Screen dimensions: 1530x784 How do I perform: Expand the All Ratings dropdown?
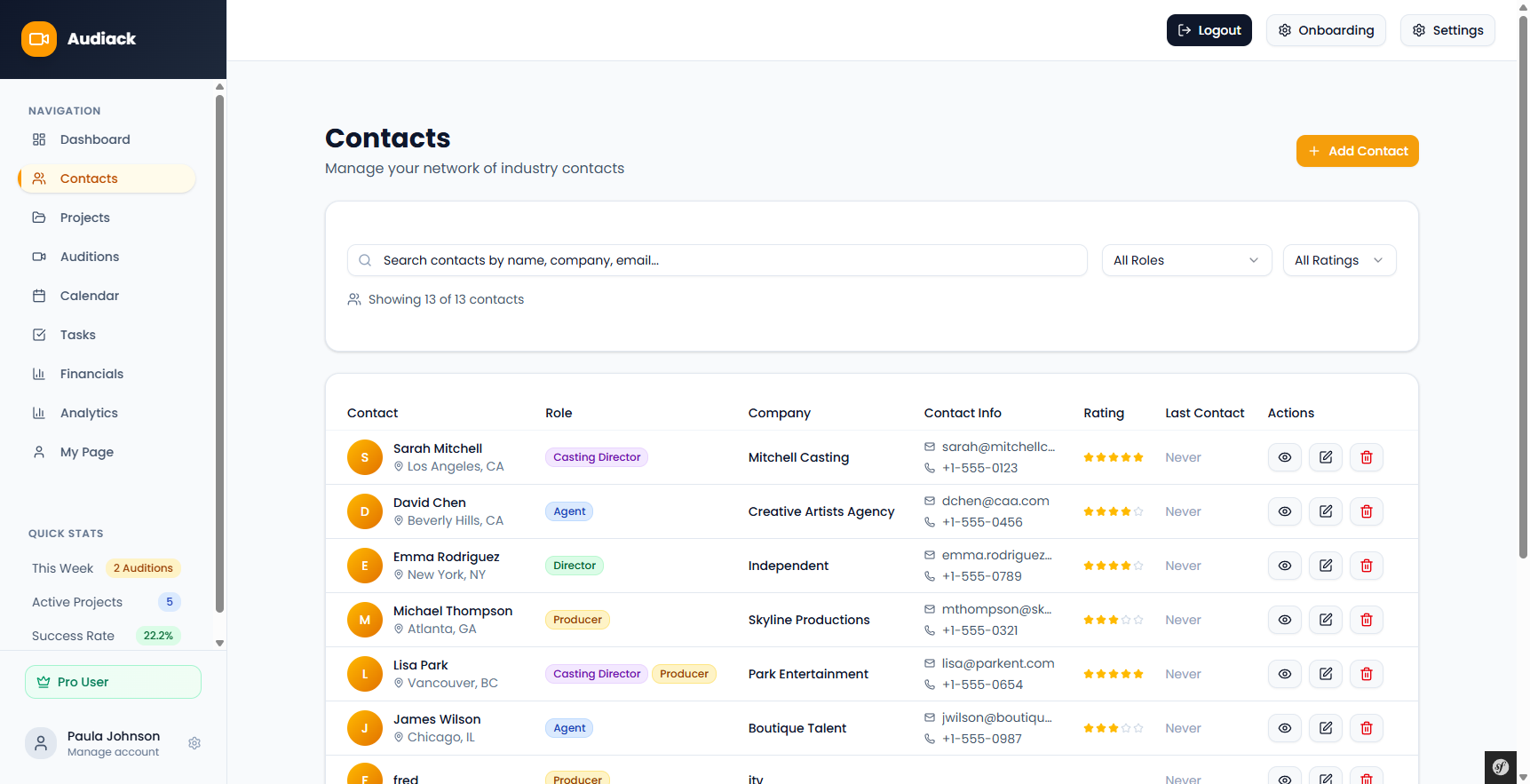(1338, 260)
